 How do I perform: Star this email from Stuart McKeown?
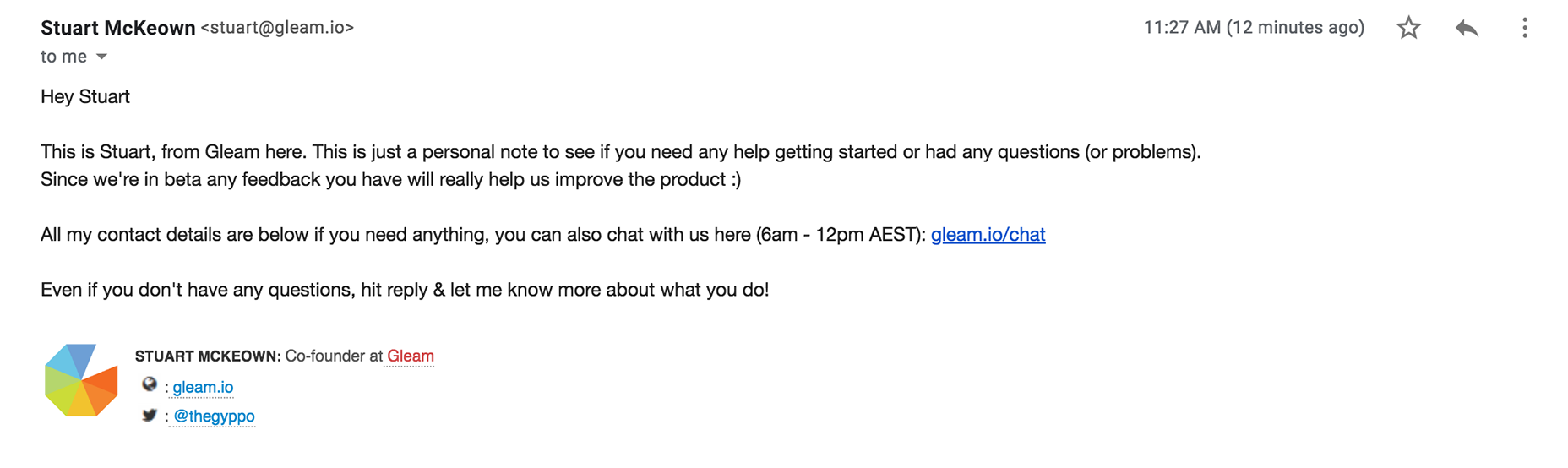pyautogui.click(x=1408, y=28)
